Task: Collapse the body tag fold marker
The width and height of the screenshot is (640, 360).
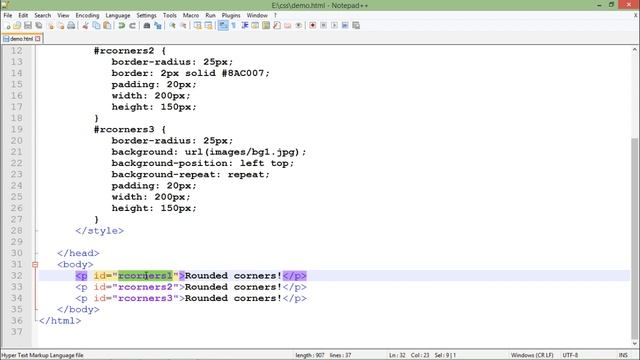Action: click(x=35, y=264)
